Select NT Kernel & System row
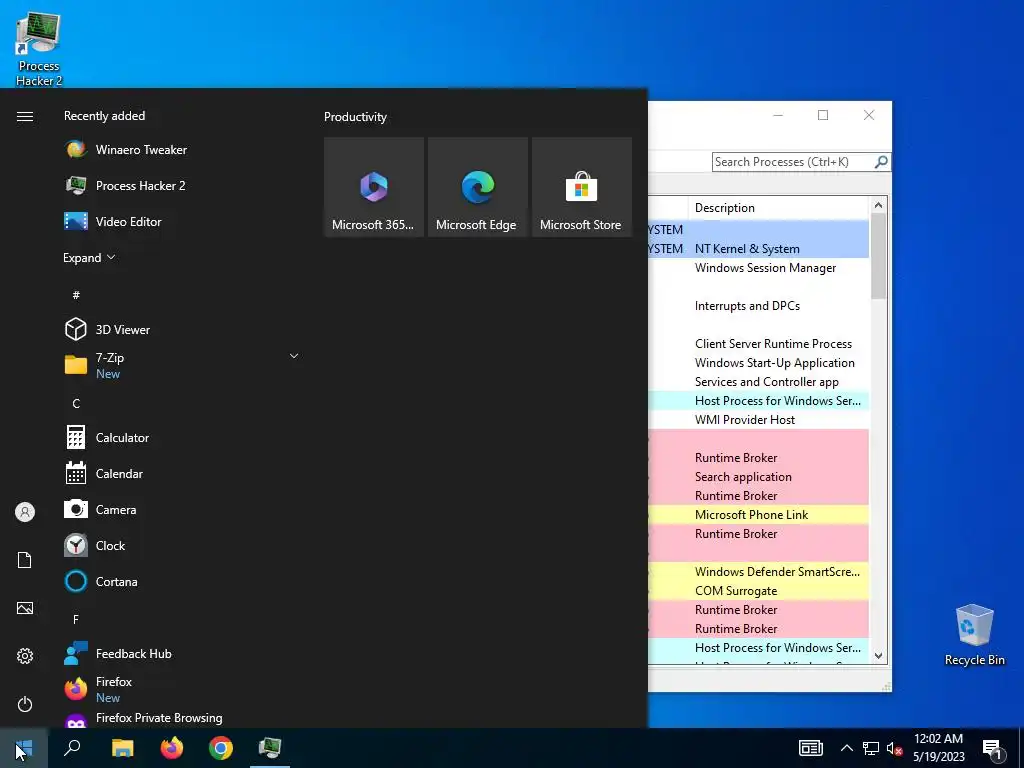 pos(759,249)
